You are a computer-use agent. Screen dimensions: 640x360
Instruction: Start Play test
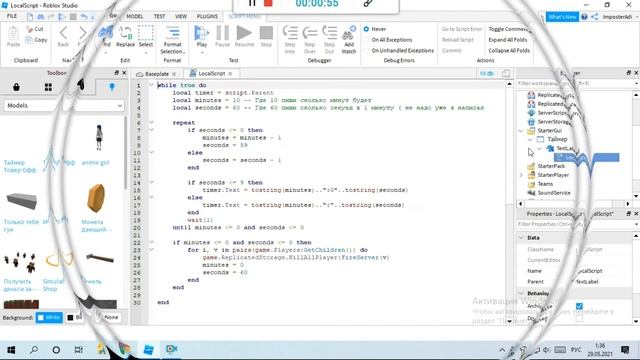coord(201,36)
